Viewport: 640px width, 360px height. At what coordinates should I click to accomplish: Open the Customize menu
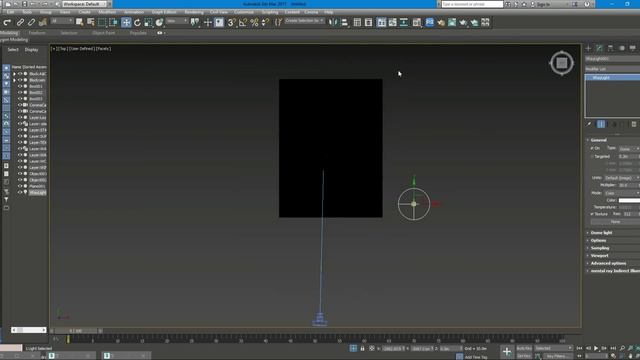click(x=244, y=12)
